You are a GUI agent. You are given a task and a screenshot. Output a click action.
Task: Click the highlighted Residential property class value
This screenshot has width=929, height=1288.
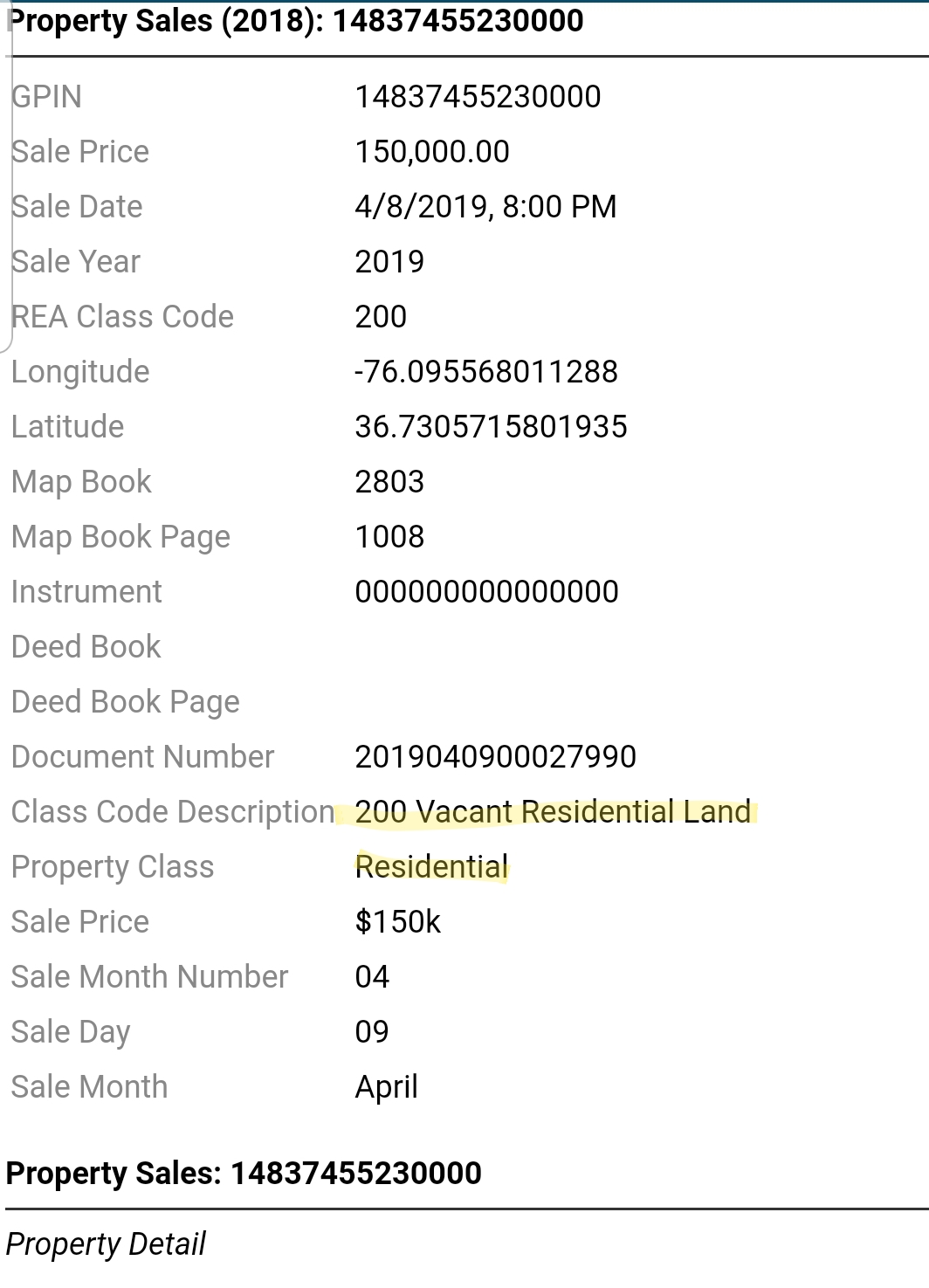pos(431,867)
